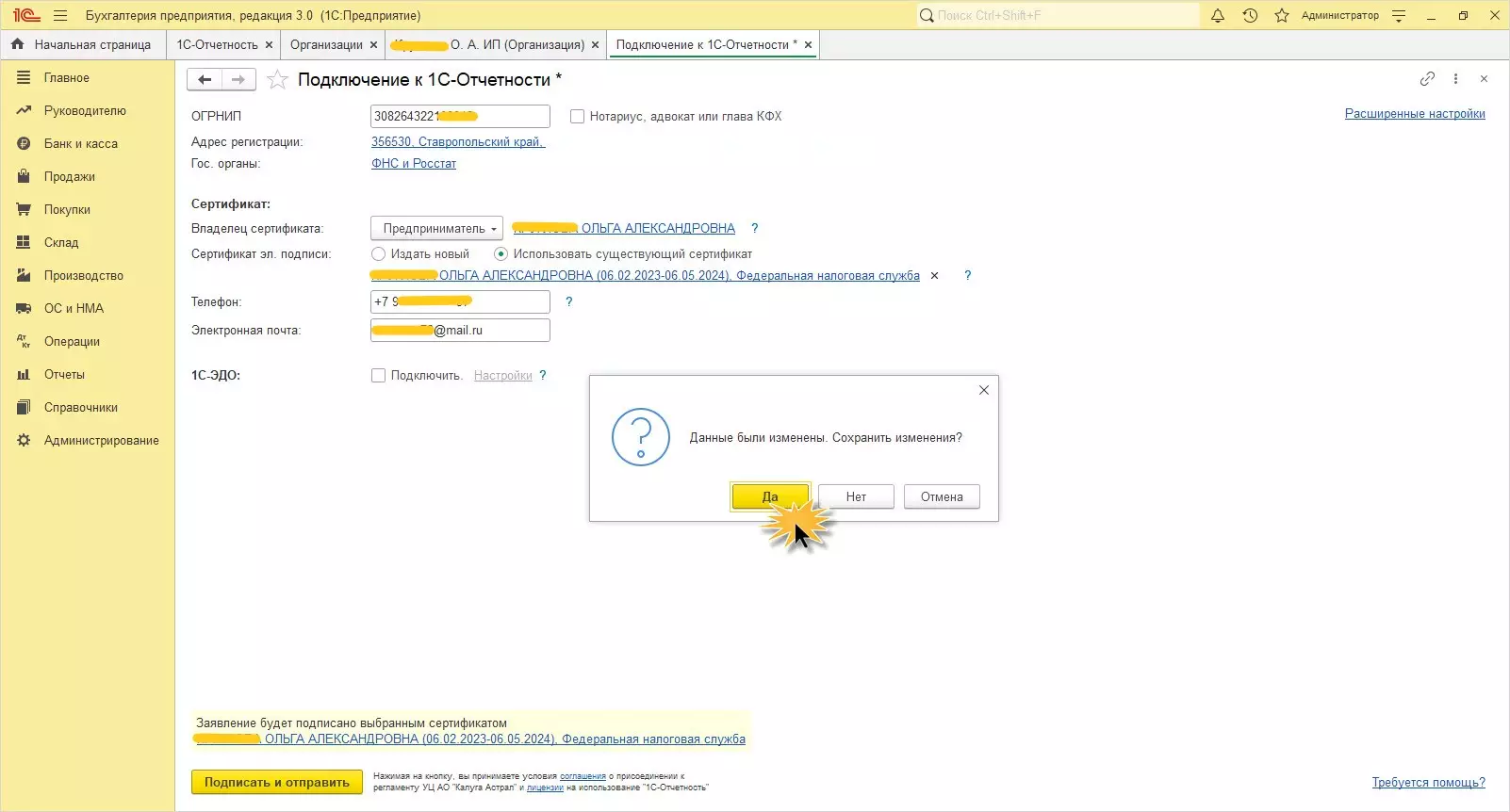Open the service settings lines icon
This screenshot has width=1510, height=812.
[x=1399, y=15]
